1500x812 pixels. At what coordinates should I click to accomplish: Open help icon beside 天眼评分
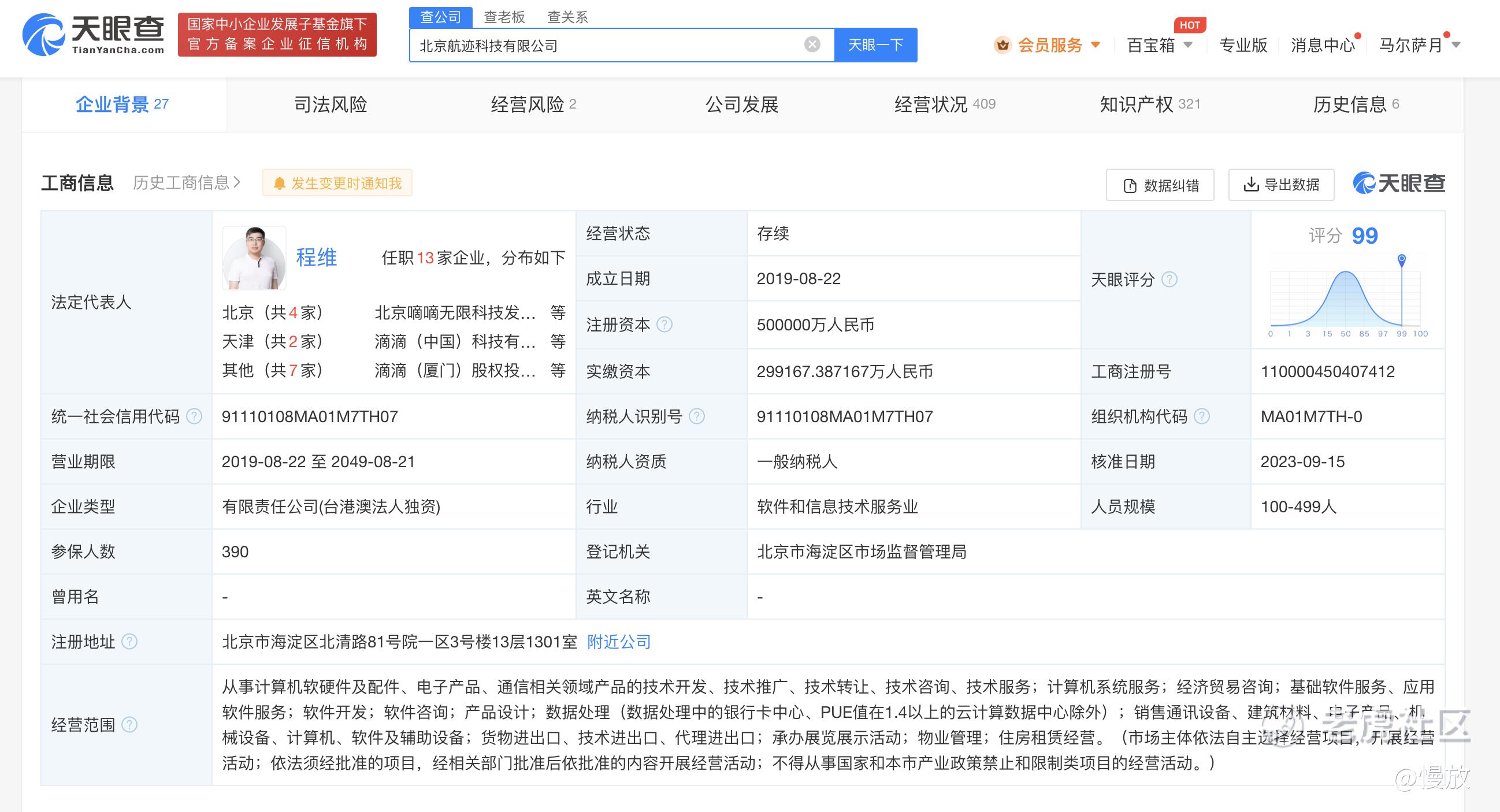(x=1169, y=280)
